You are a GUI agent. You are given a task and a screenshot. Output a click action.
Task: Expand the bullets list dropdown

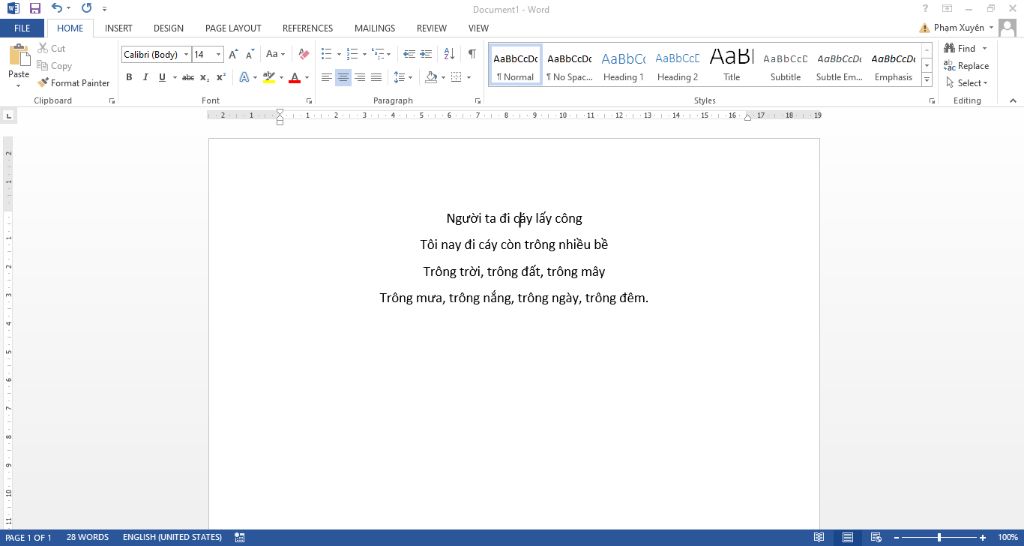coord(339,54)
